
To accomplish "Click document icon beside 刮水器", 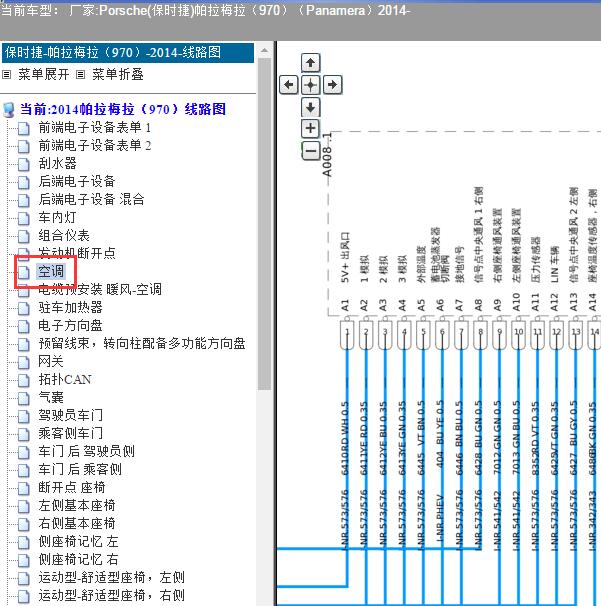I will [24, 164].
